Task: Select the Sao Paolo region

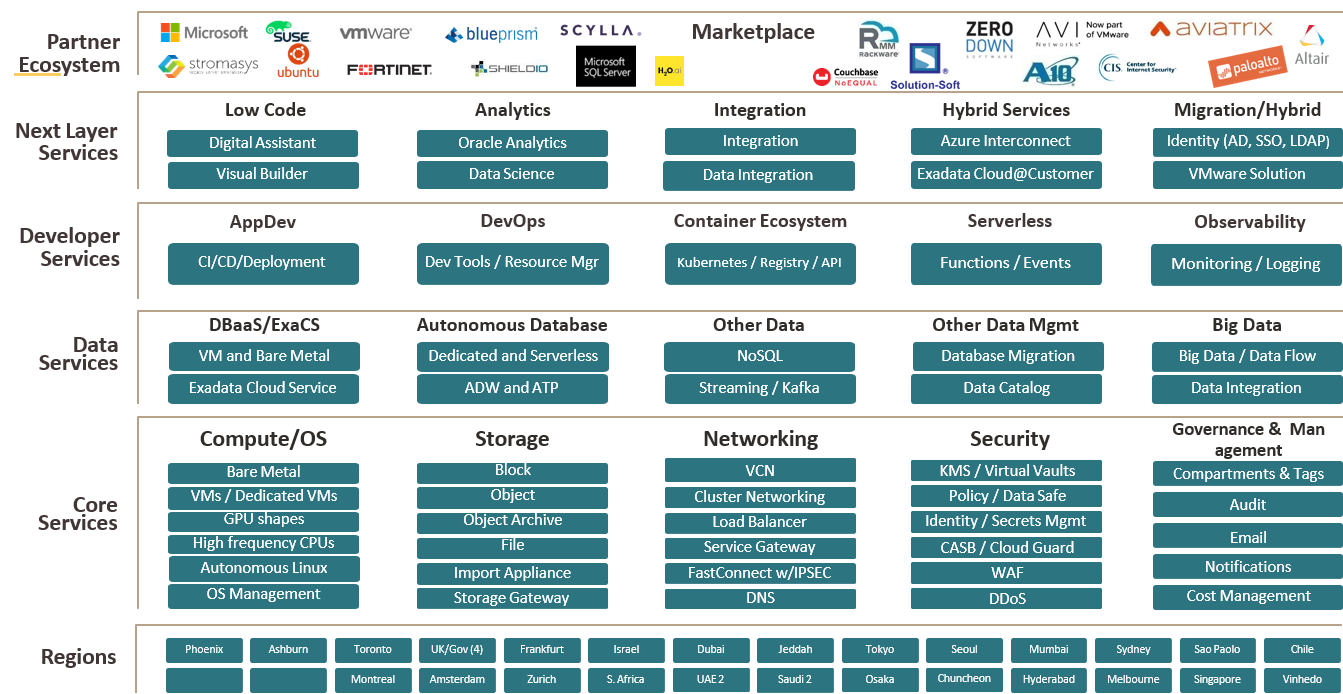Action: click(x=1217, y=650)
